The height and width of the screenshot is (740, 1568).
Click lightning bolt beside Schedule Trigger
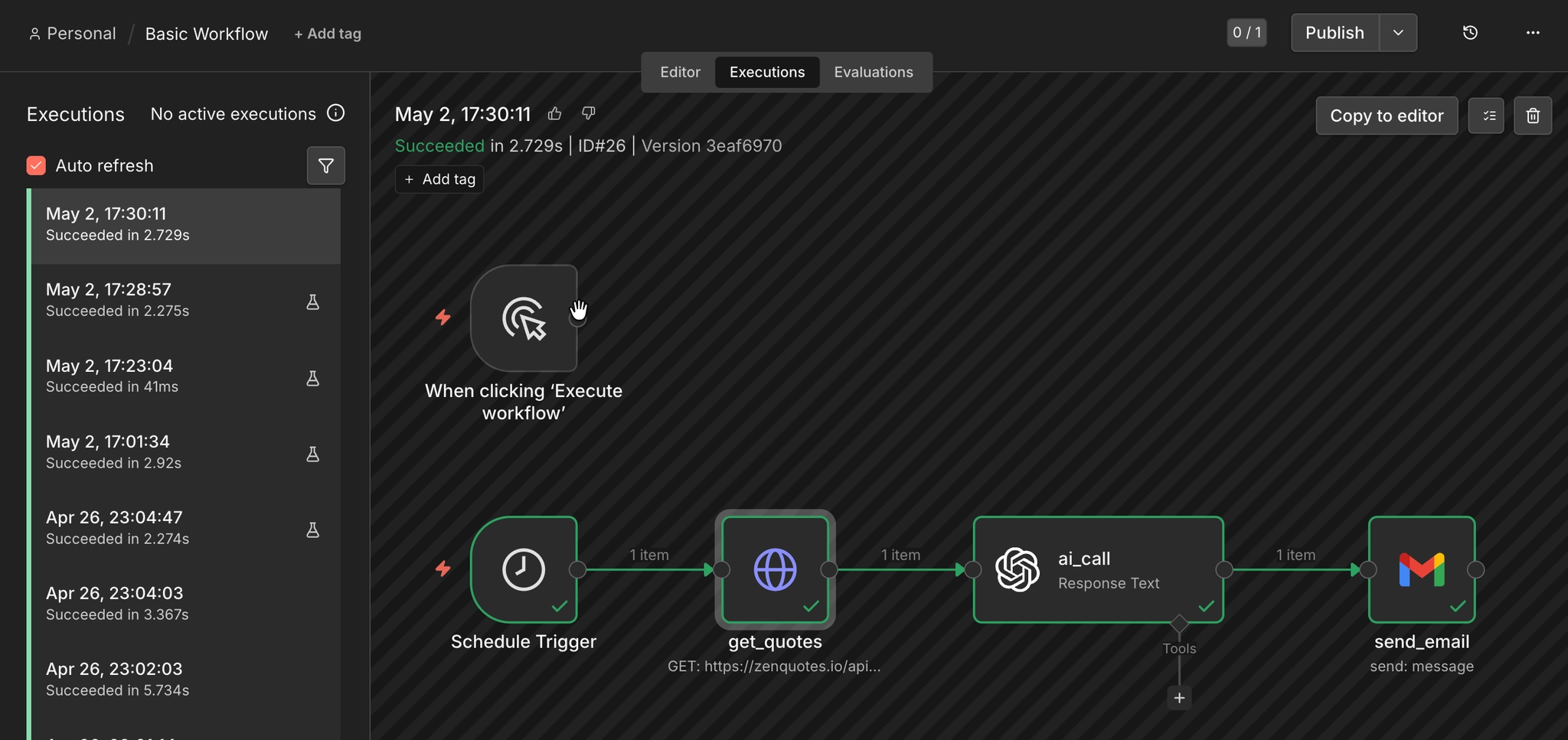(x=443, y=569)
